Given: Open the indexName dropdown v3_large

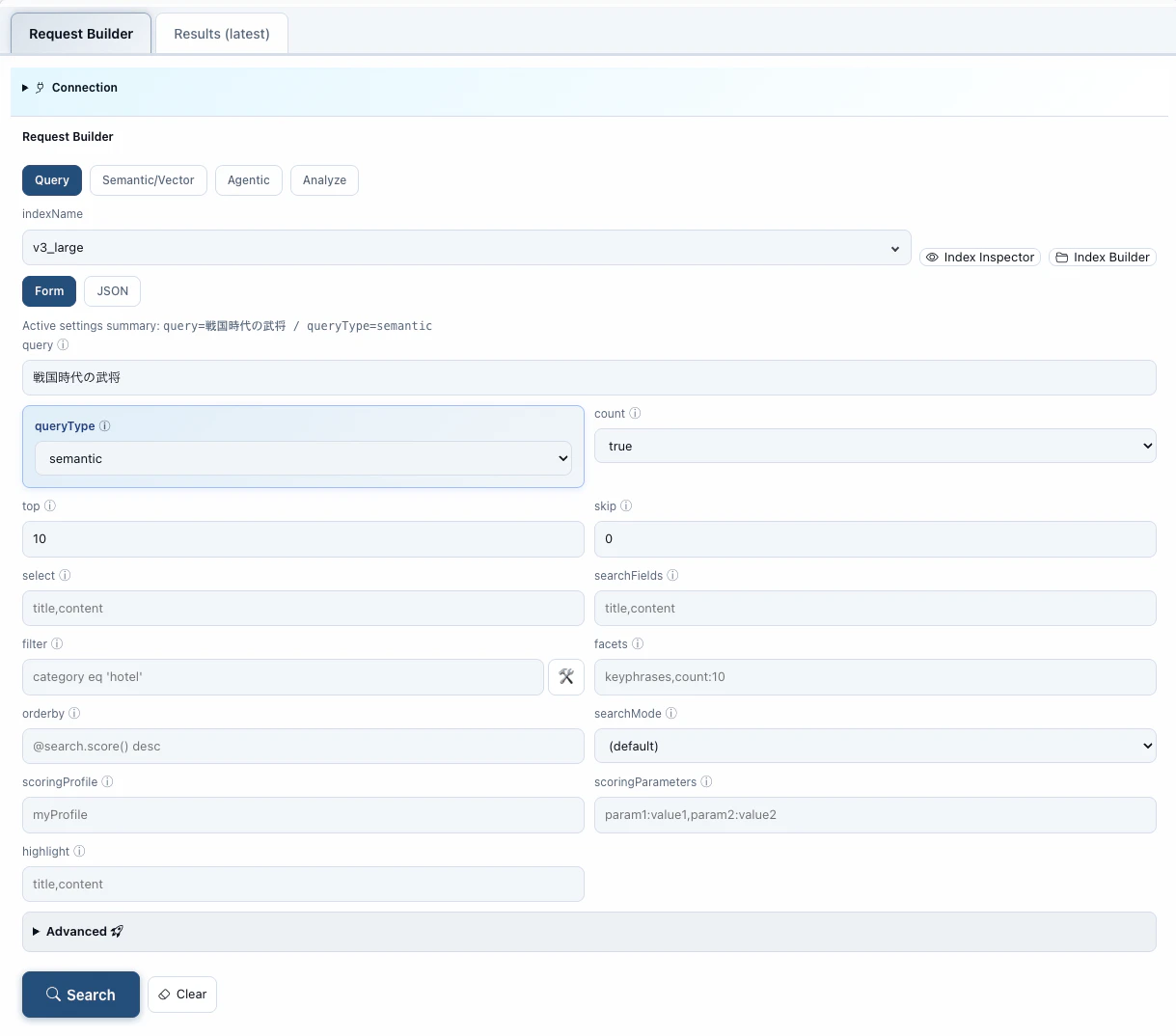Looking at the screenshot, I should [467, 248].
